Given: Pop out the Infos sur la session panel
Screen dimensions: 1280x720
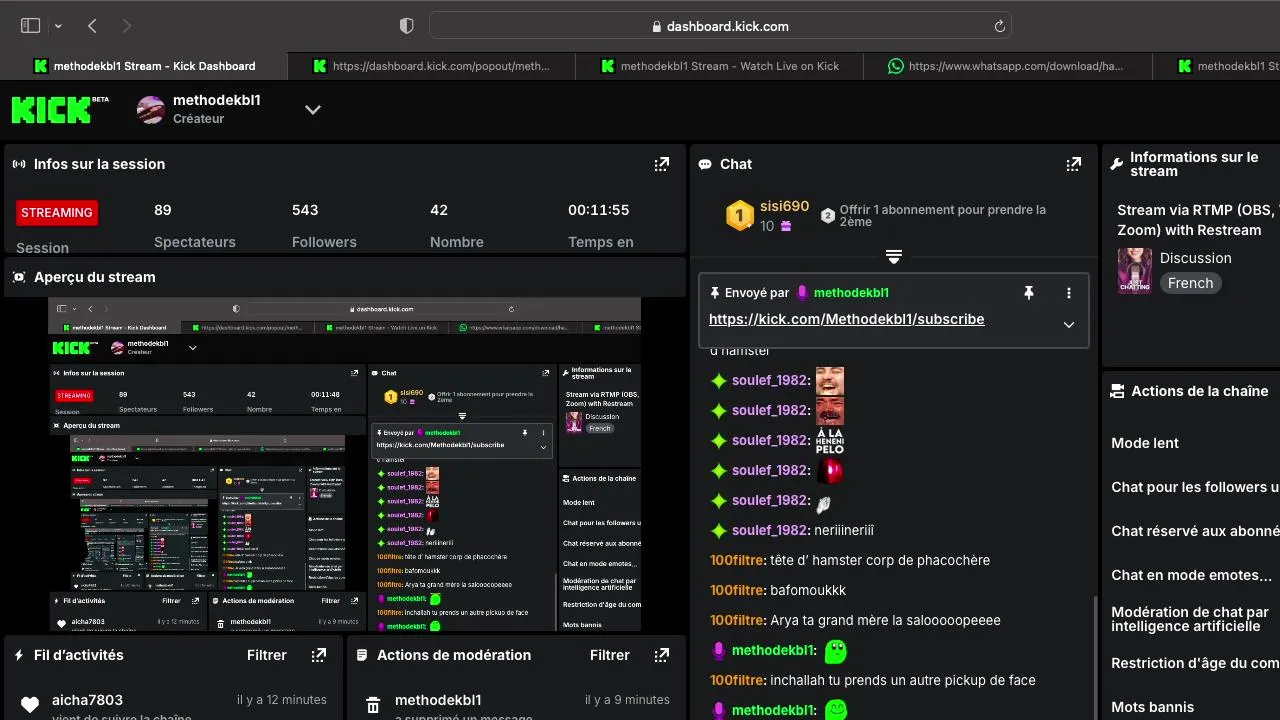Looking at the screenshot, I should (661, 164).
